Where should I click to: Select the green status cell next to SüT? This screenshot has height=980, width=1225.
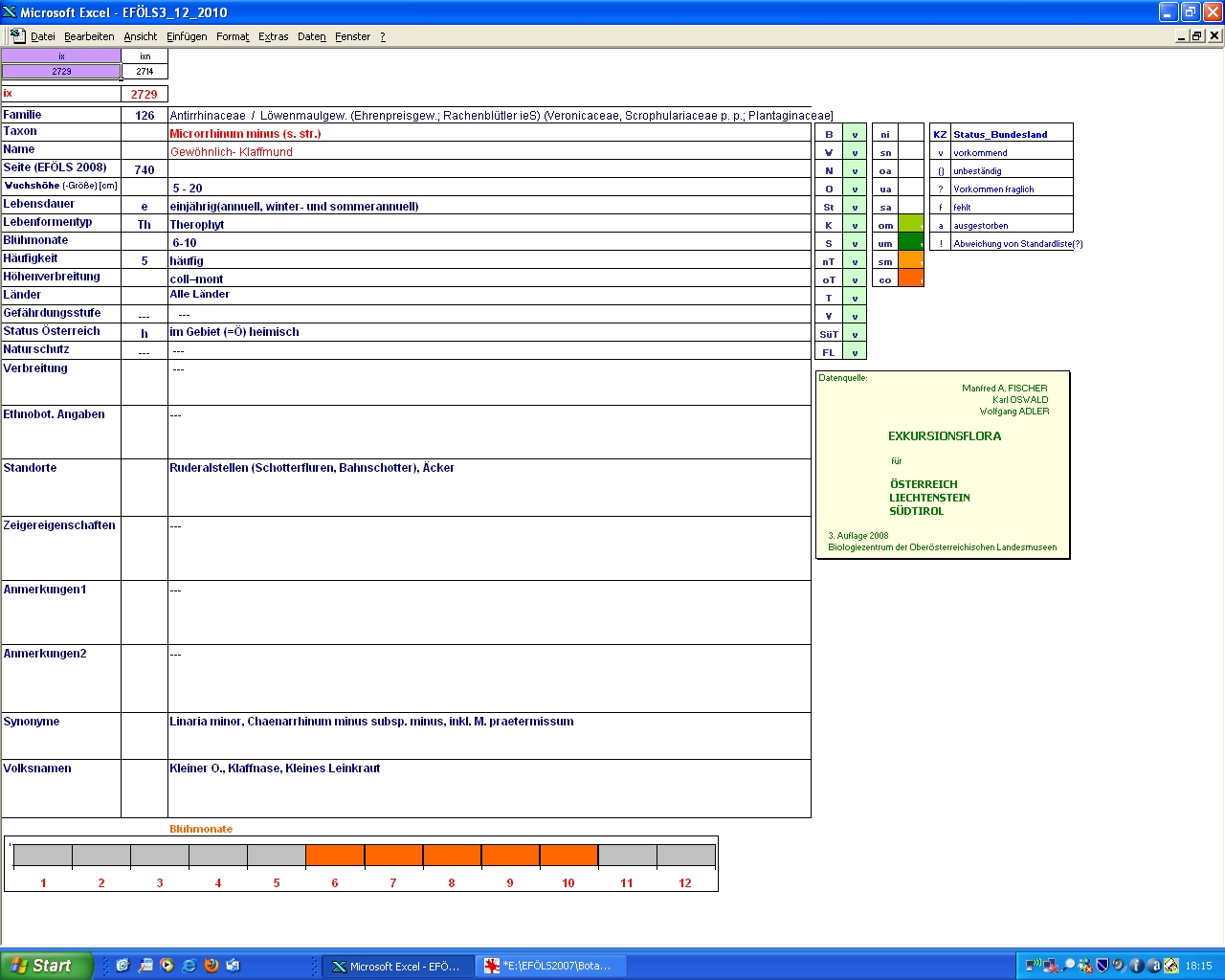855,334
